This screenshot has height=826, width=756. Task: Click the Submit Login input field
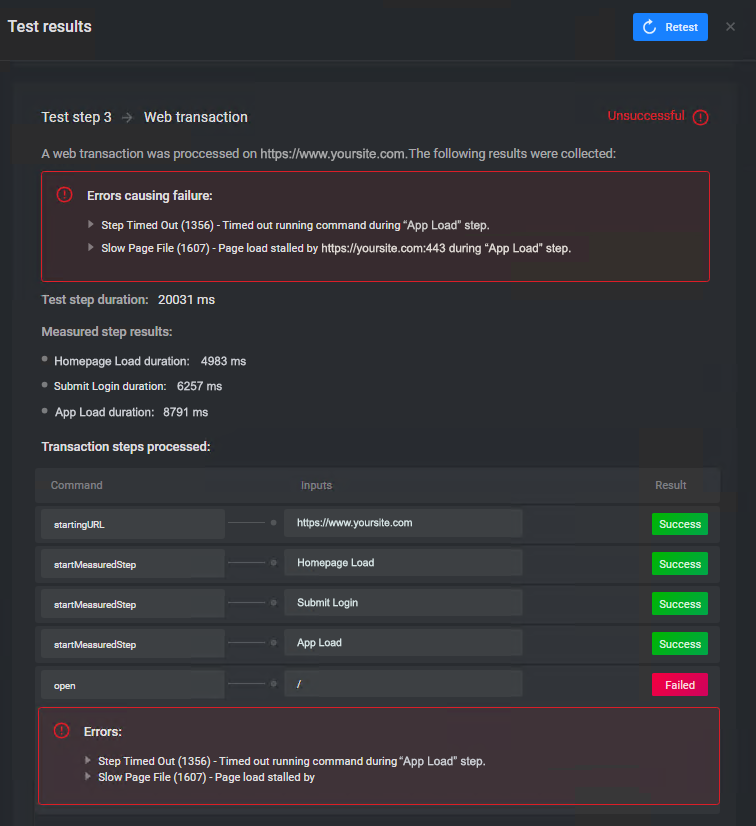tap(403, 603)
